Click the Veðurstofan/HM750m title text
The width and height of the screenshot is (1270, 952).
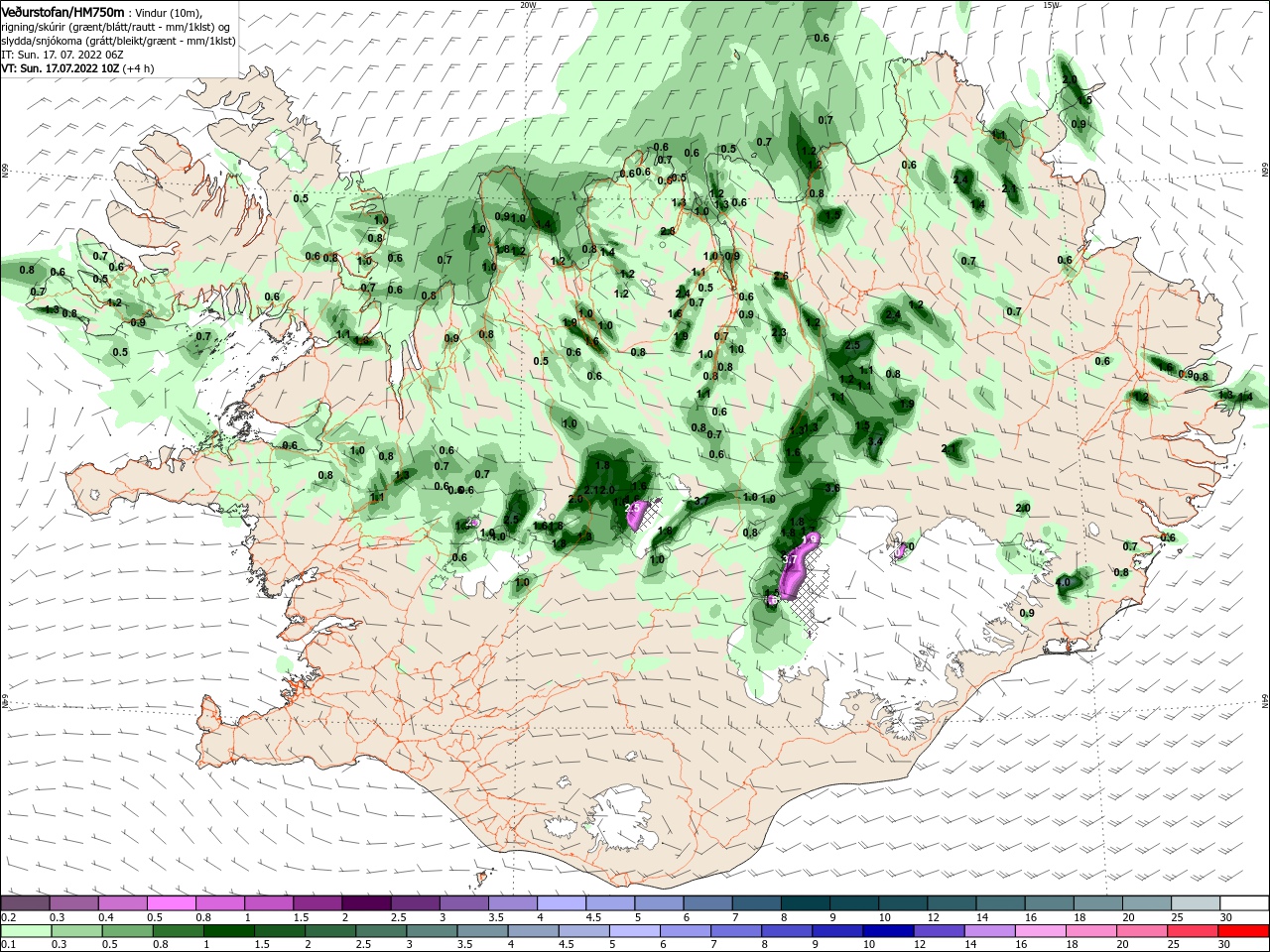coord(63,11)
